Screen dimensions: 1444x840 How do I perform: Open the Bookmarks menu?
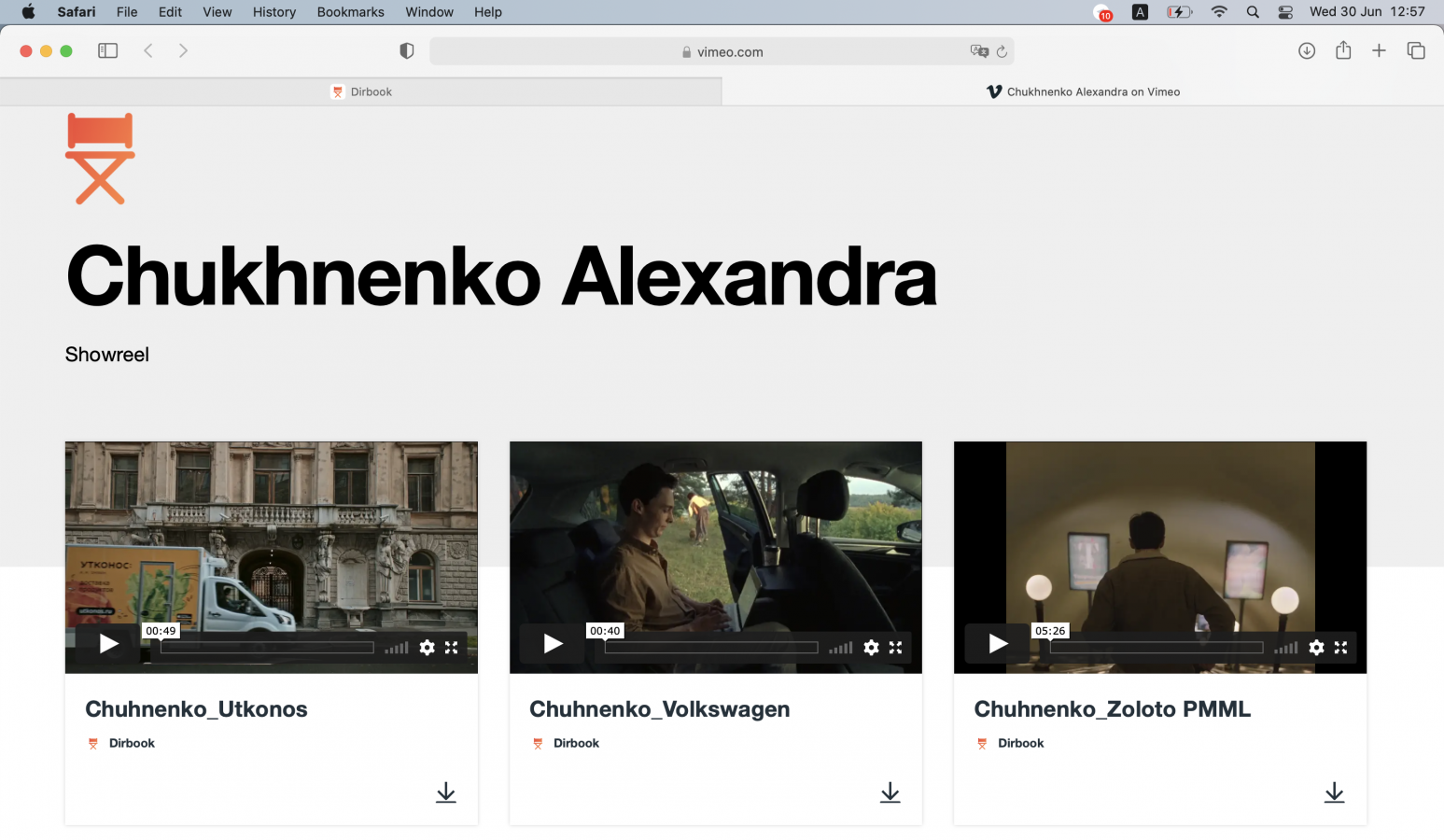tap(351, 12)
